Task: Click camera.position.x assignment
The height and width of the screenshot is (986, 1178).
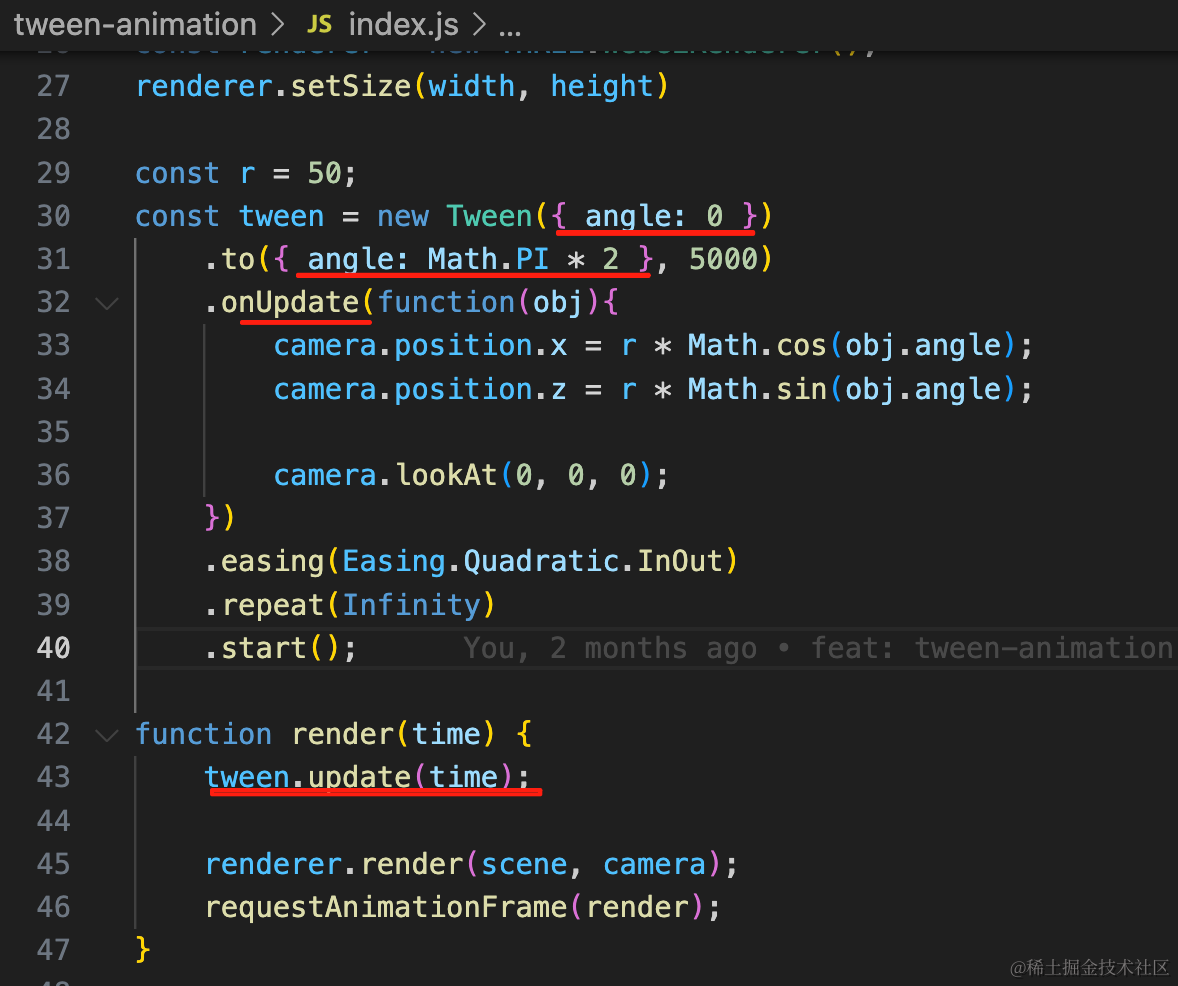Action: (653, 346)
